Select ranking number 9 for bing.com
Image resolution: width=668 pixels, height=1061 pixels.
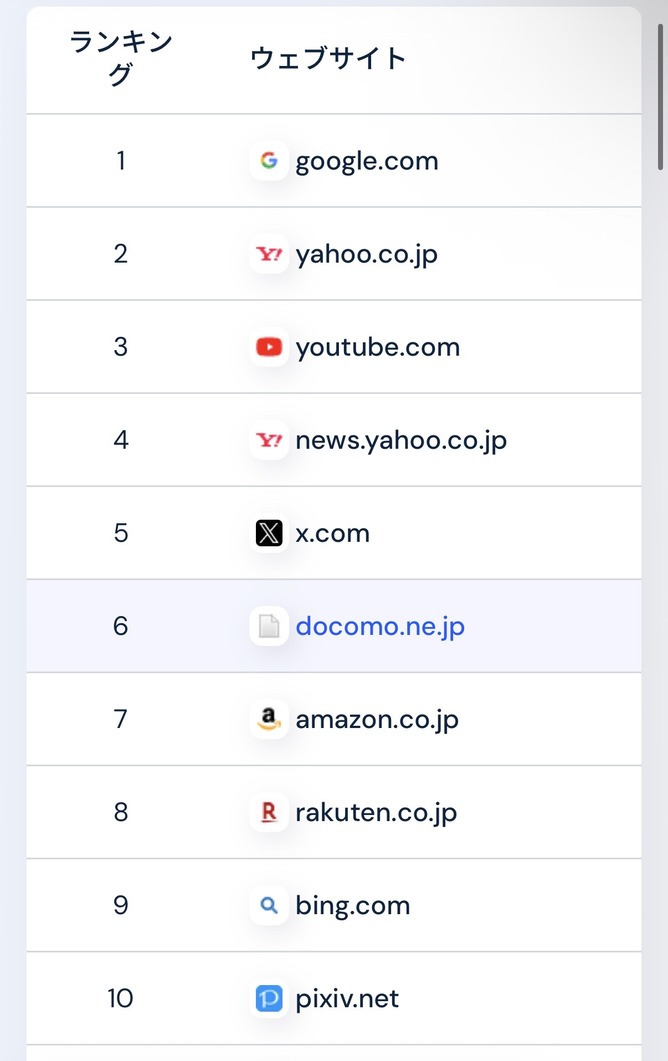click(120, 905)
